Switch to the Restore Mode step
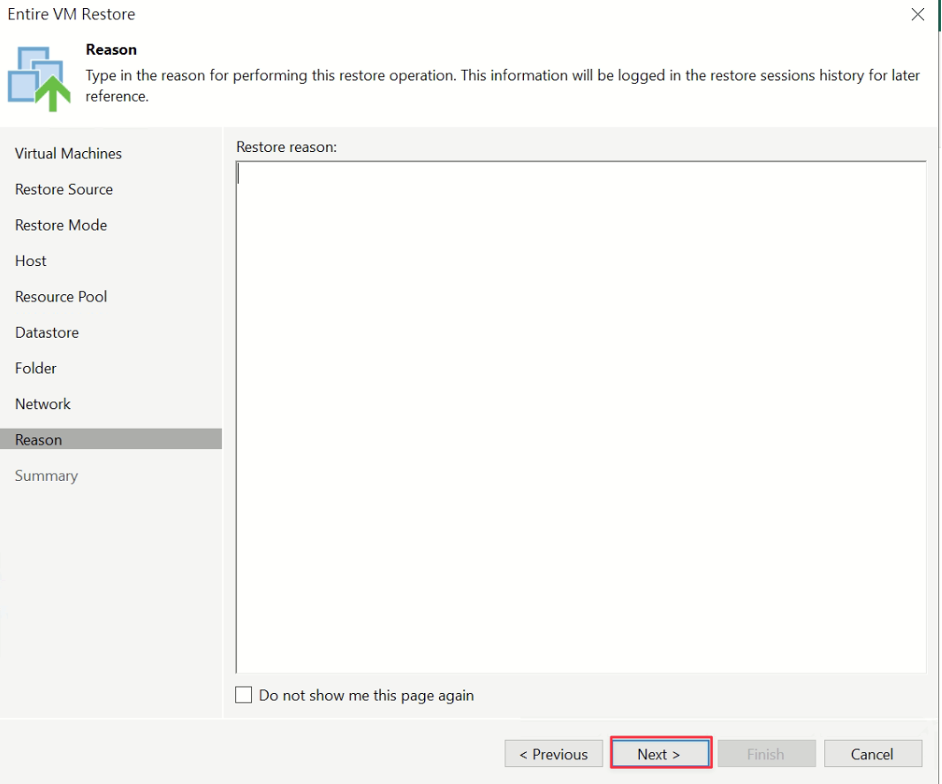 [61, 225]
